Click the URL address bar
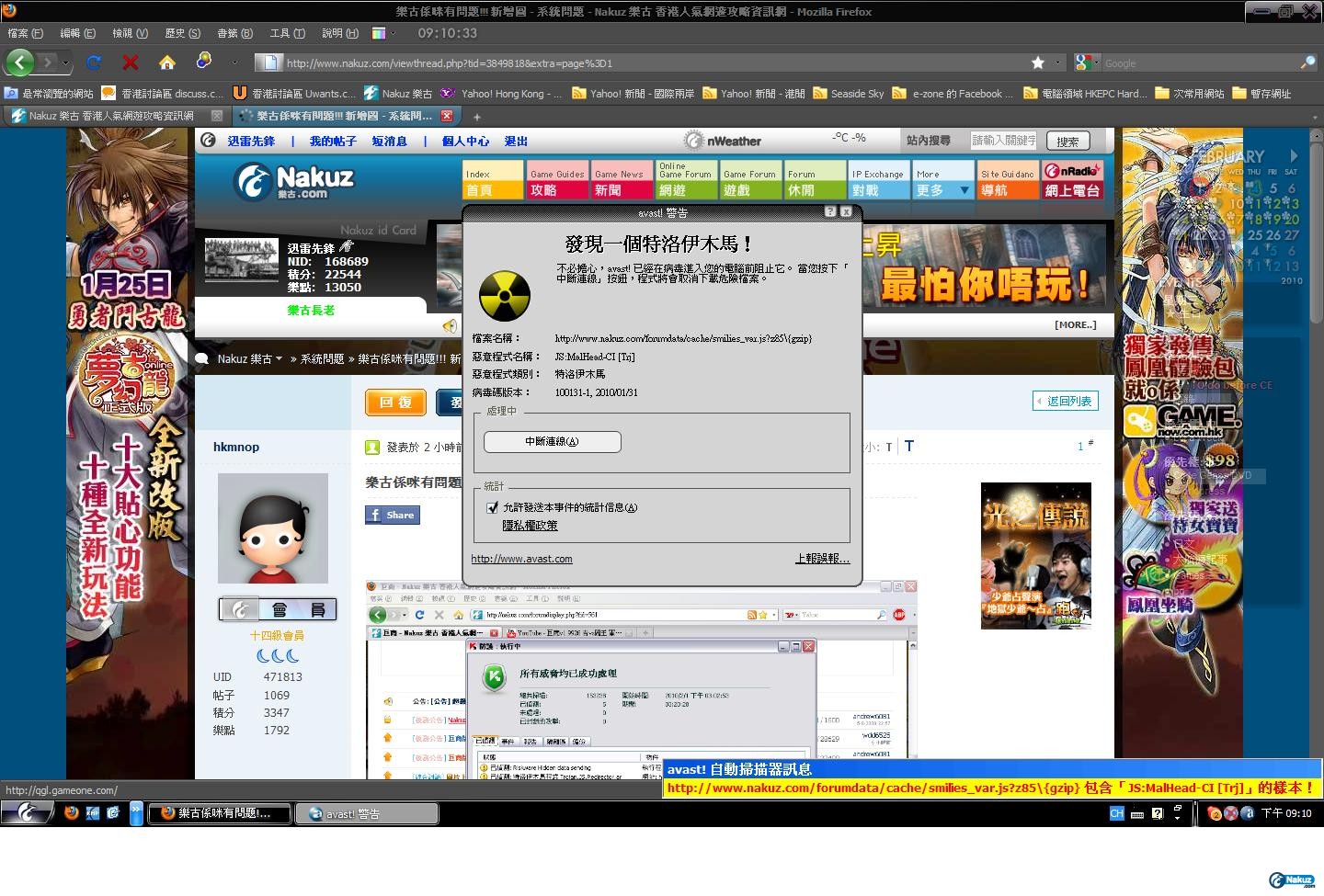 click(655, 62)
